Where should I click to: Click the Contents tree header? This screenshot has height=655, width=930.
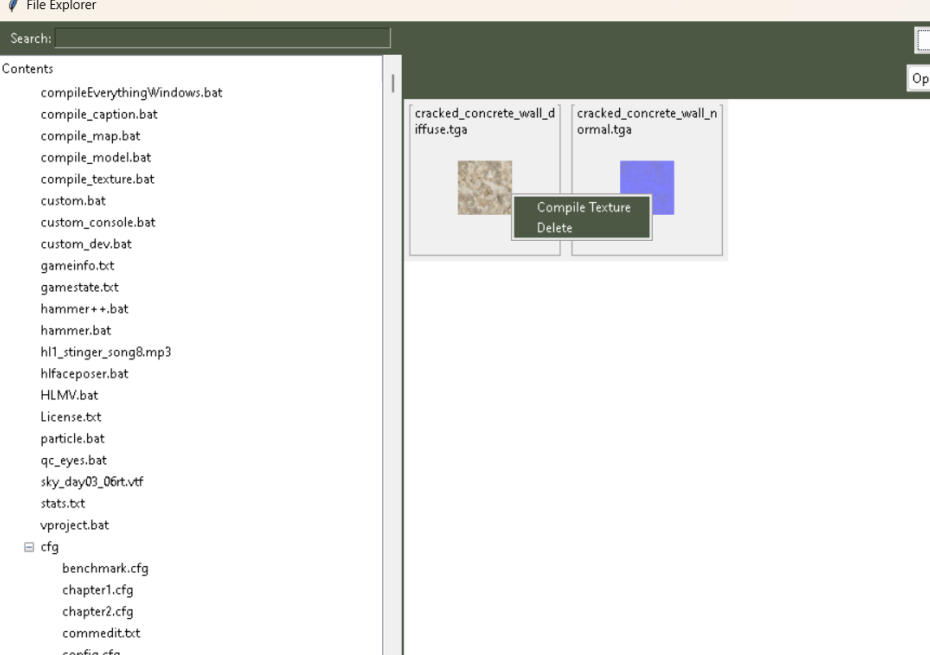tap(28, 69)
